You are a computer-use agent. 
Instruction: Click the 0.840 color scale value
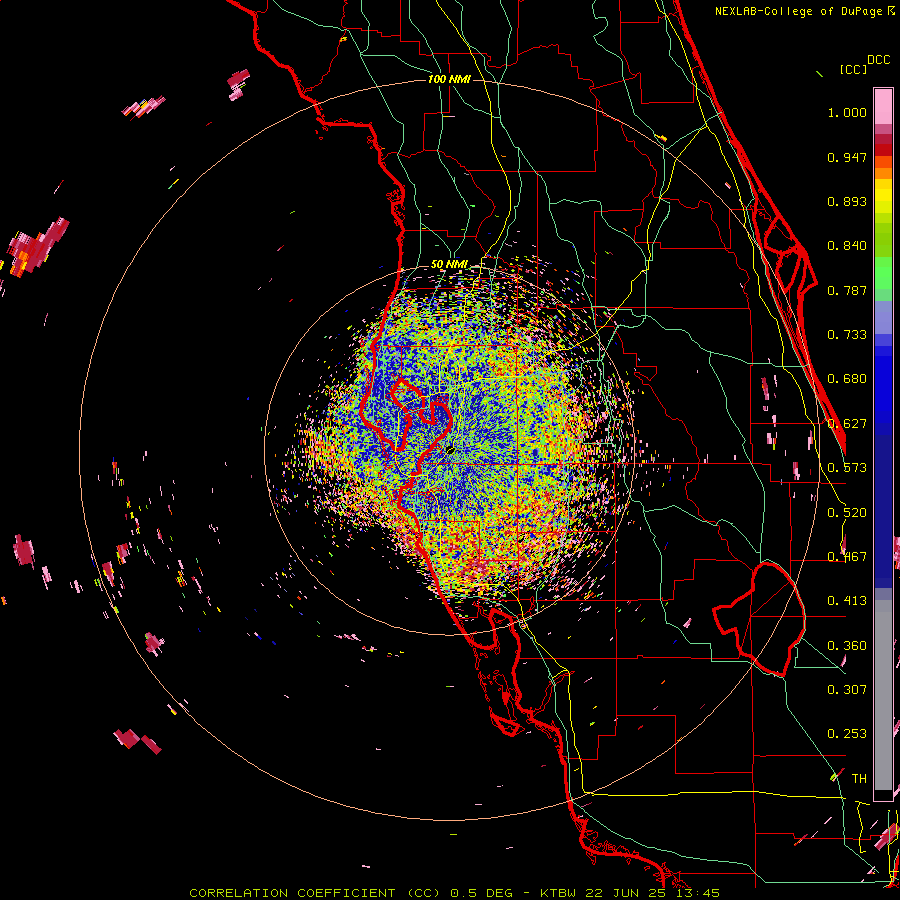[847, 246]
